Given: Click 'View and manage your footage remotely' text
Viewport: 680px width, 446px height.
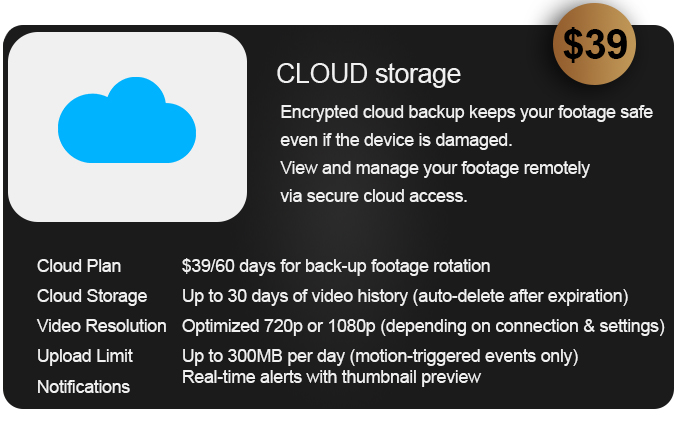Looking at the screenshot, I should click(435, 168).
